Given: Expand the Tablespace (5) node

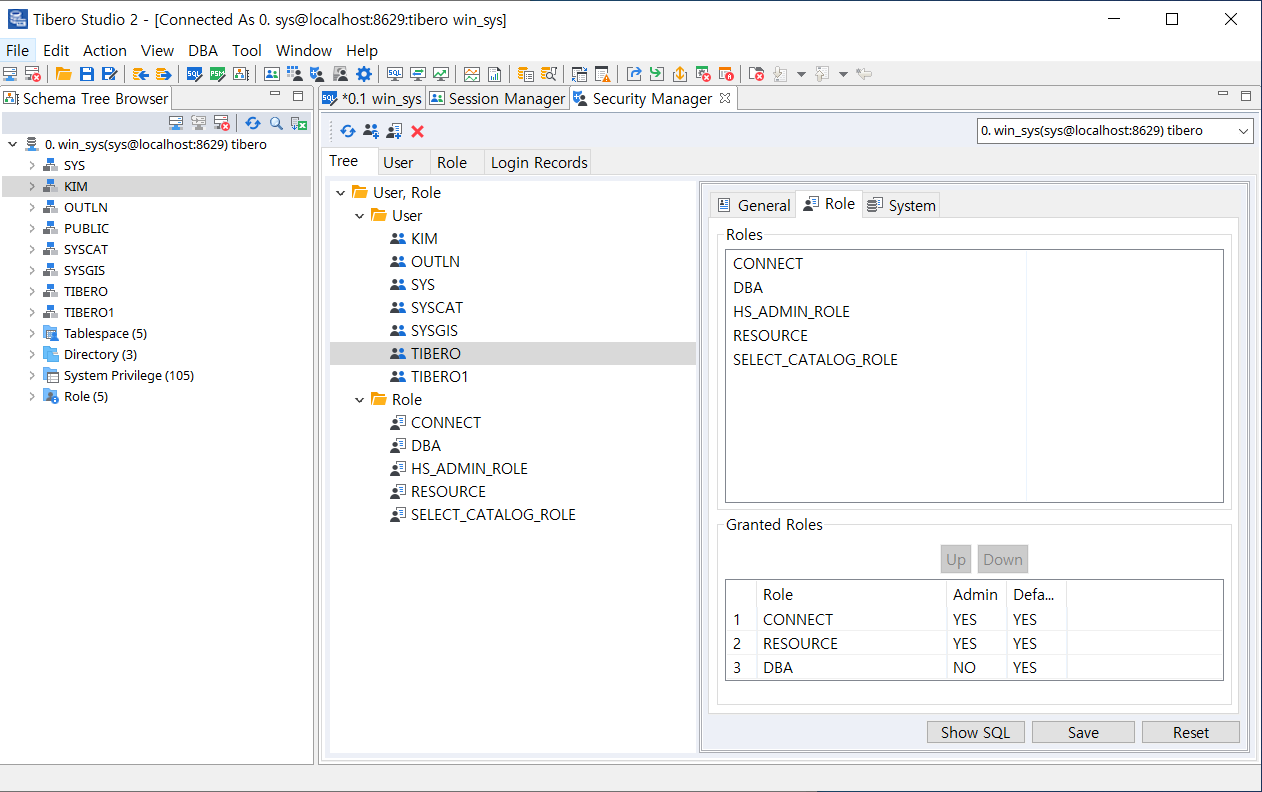Looking at the screenshot, I should 32,333.
